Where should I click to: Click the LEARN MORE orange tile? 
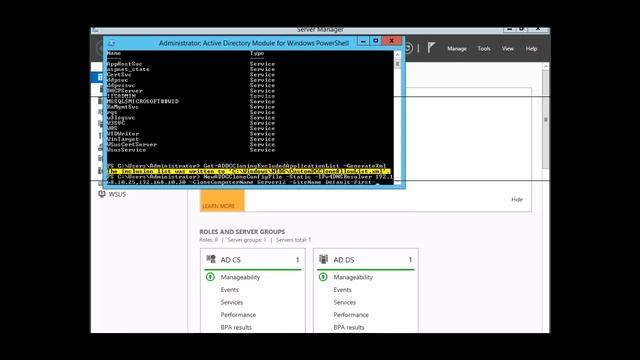222,201
